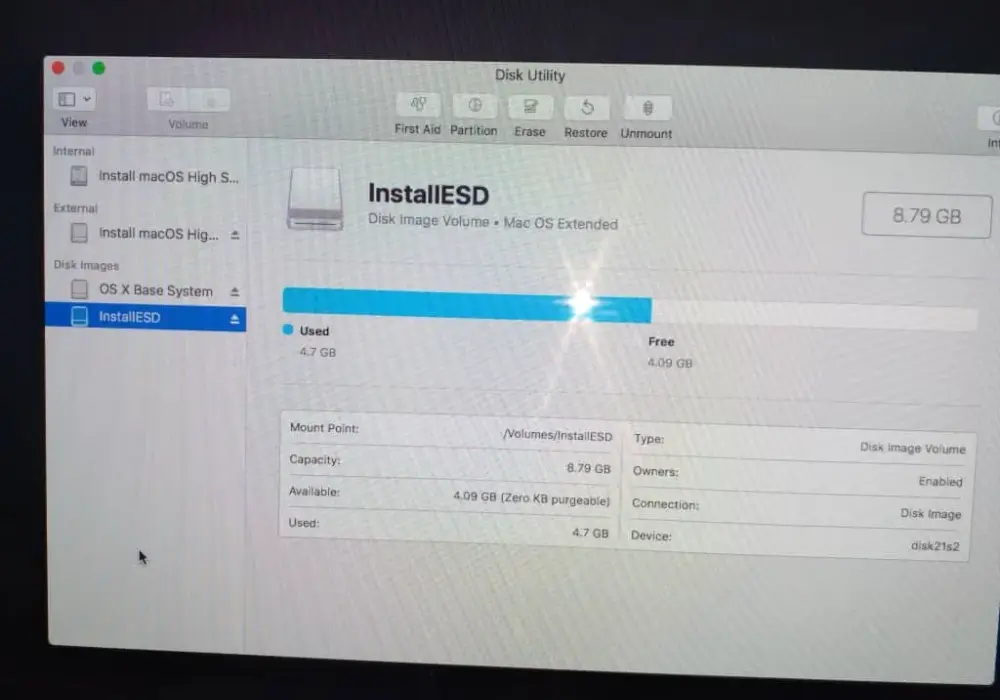Click the add Volume toolbar icon
This screenshot has width=1000, height=700.
[166, 99]
